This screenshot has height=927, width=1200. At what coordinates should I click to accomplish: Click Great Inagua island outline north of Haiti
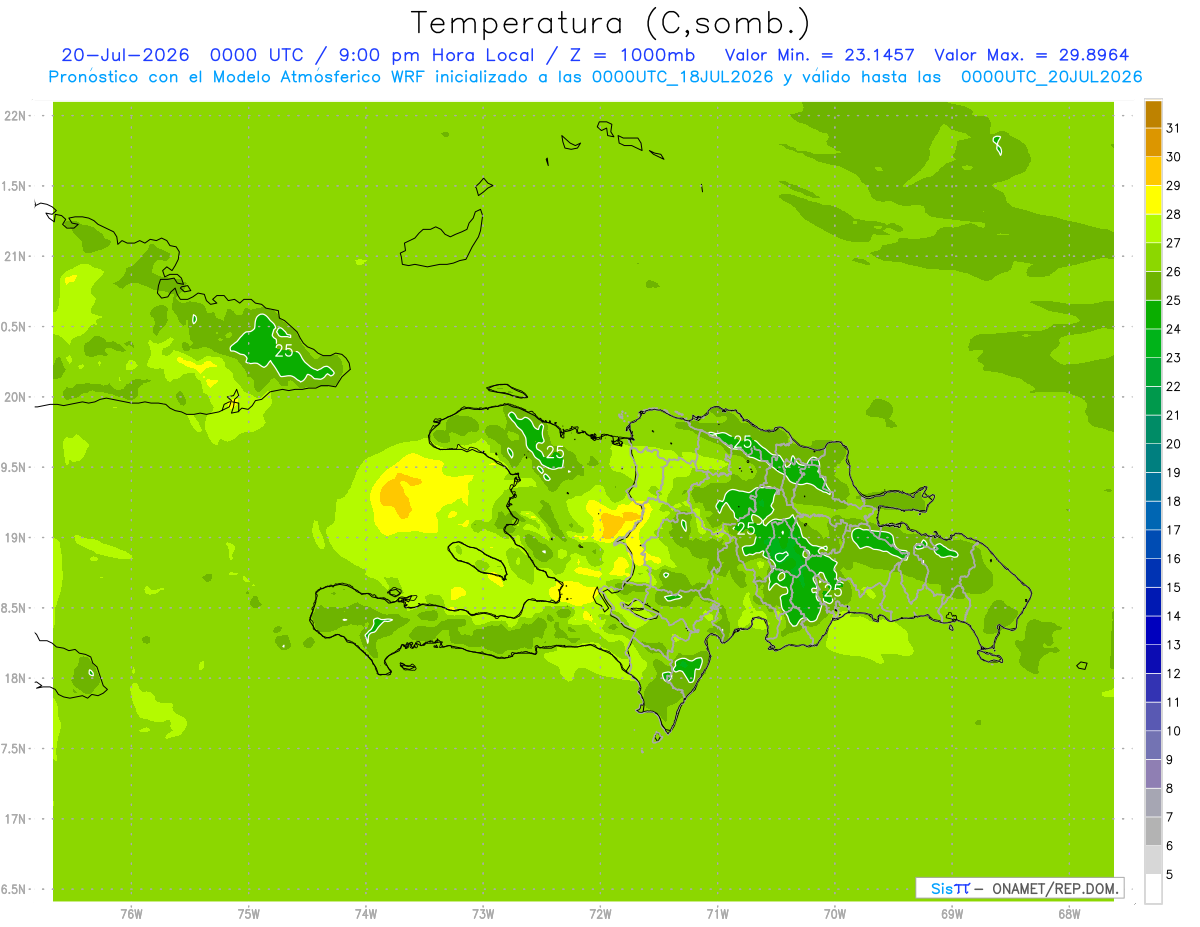click(443, 240)
